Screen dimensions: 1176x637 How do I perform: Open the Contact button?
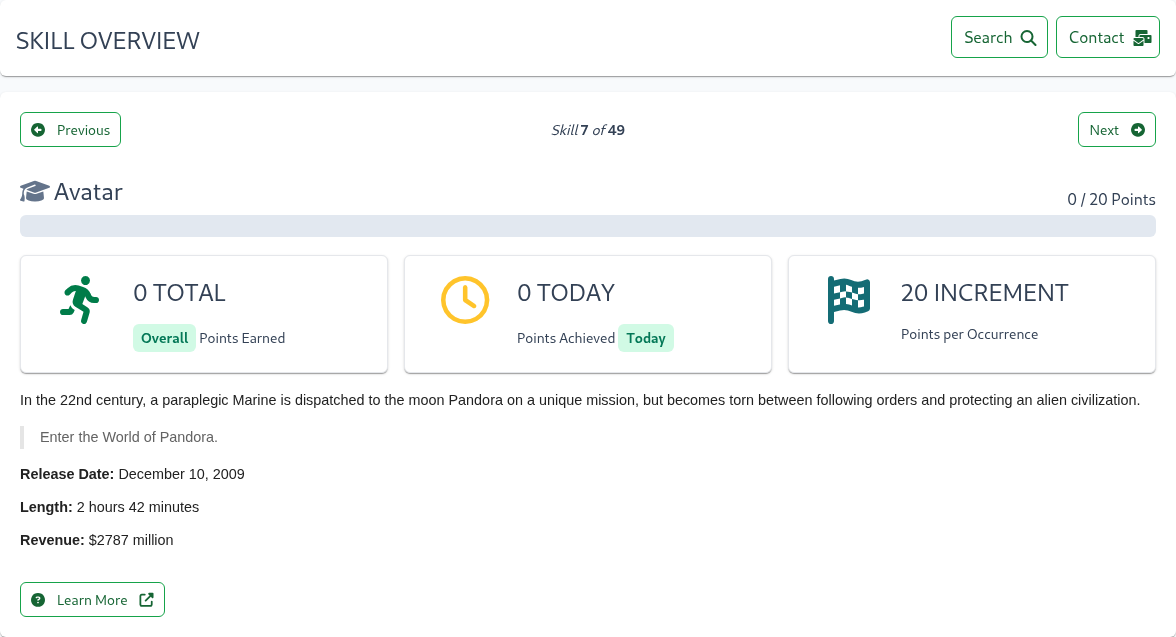click(1108, 37)
